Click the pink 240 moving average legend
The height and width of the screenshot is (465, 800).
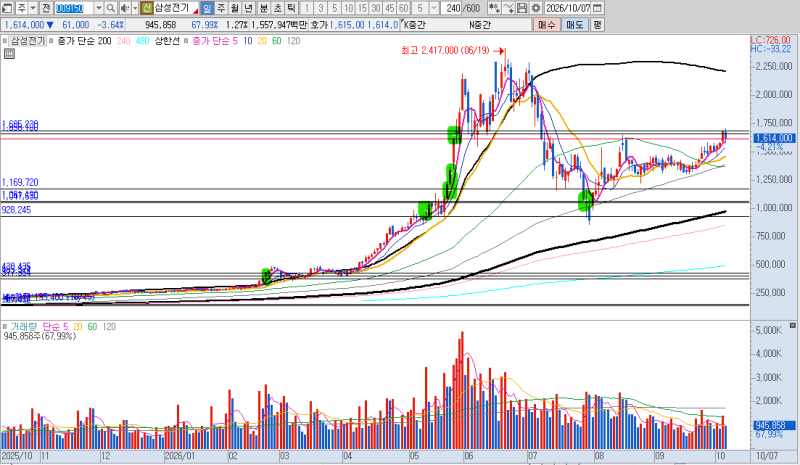[123, 41]
